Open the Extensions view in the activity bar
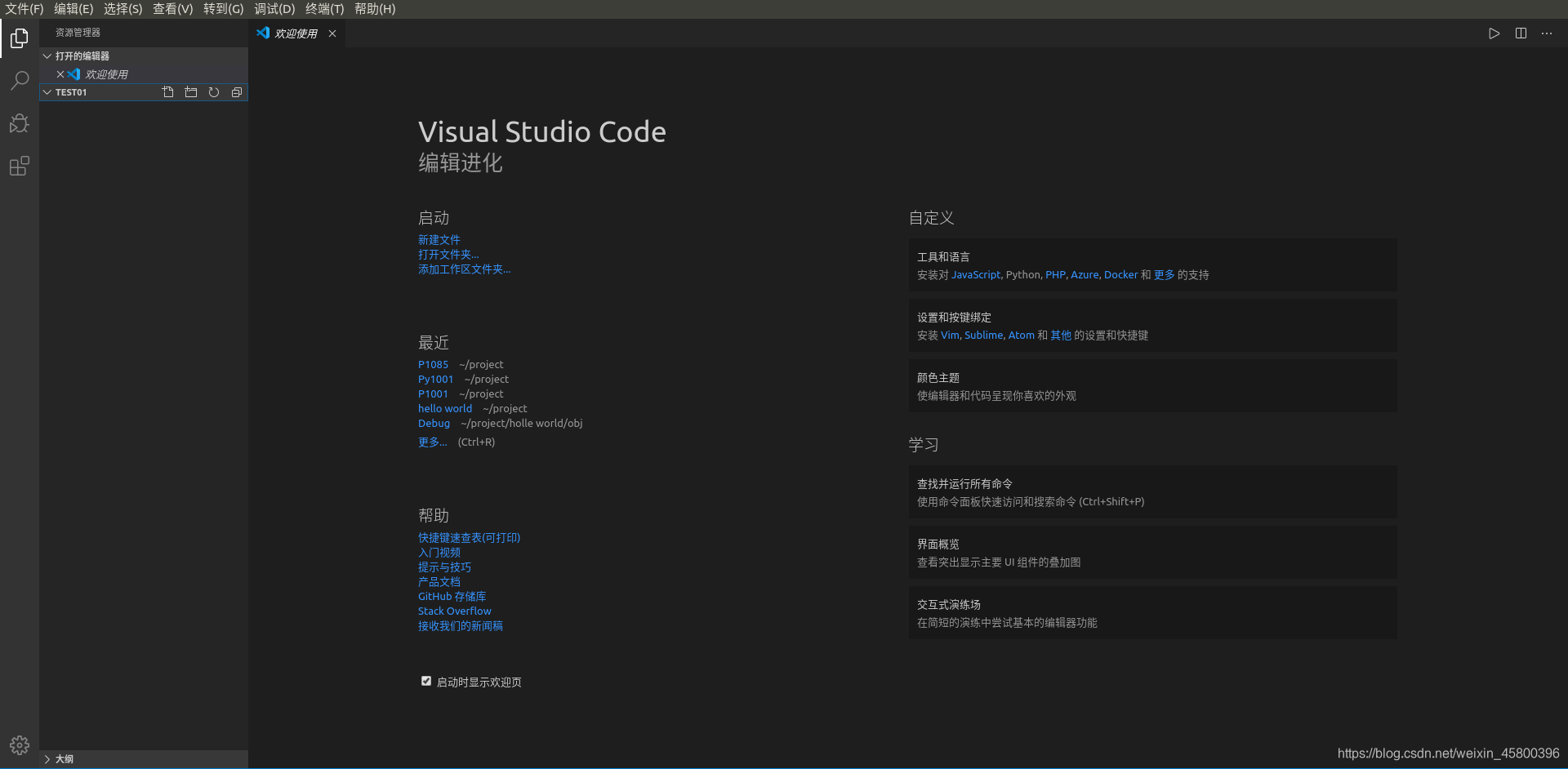1568x769 pixels. (x=19, y=166)
